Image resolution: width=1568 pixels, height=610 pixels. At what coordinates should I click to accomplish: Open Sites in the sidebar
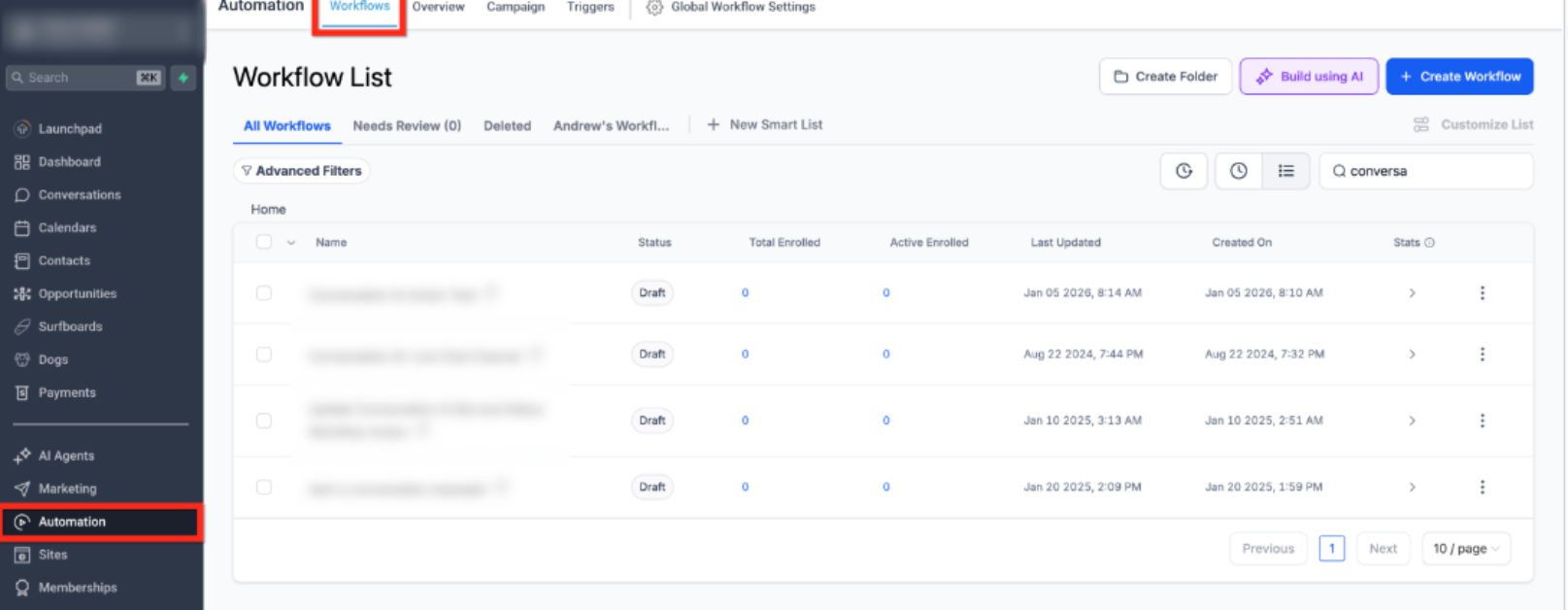point(42,555)
